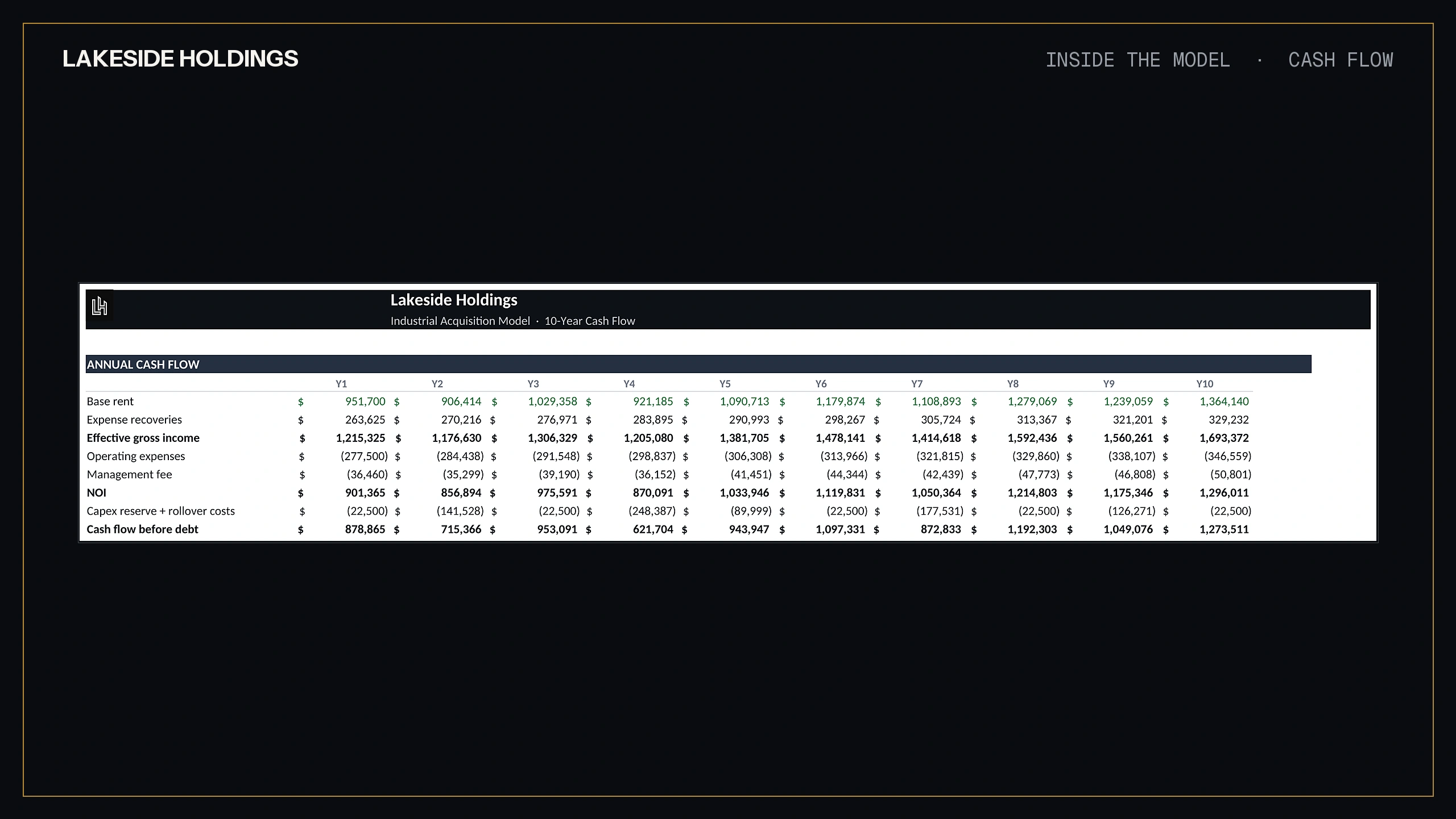Select the Cash flow before debt label
Image resolution: width=1456 pixels, height=819 pixels.
[142, 529]
